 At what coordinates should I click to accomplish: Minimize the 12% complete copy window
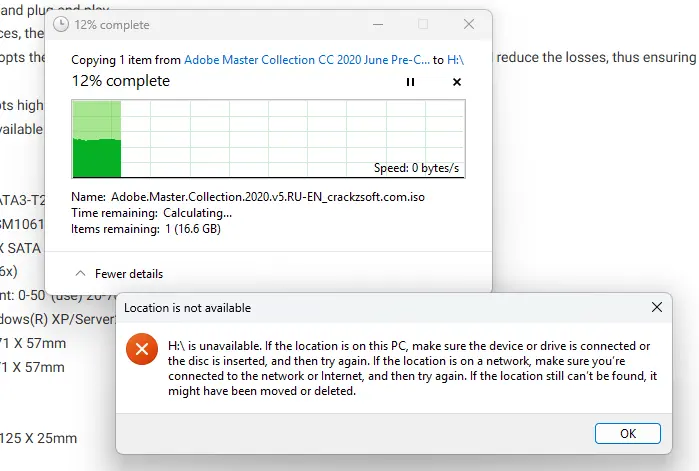[378, 25]
